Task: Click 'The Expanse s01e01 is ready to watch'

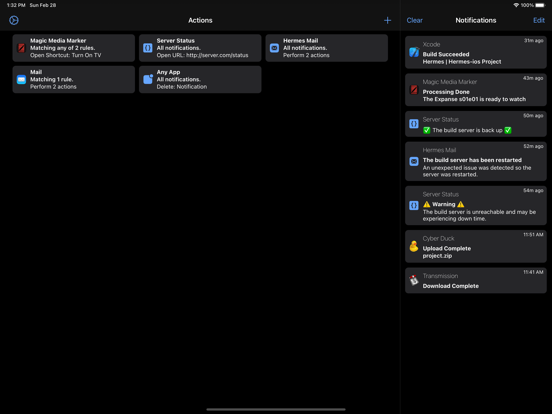Action: [x=474, y=99]
